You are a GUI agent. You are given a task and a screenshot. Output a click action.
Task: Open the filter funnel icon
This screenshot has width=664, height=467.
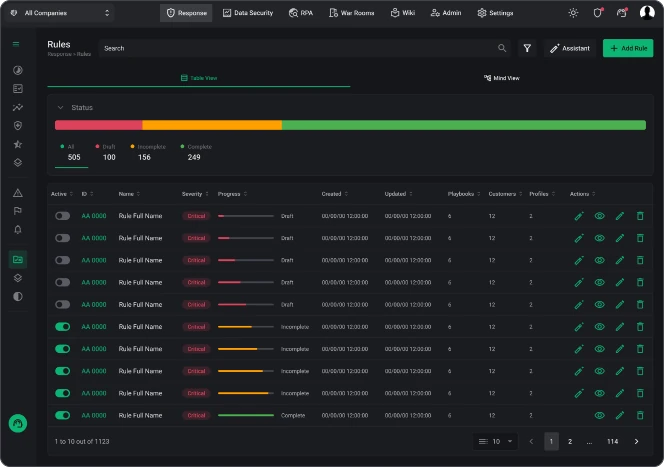[527, 48]
